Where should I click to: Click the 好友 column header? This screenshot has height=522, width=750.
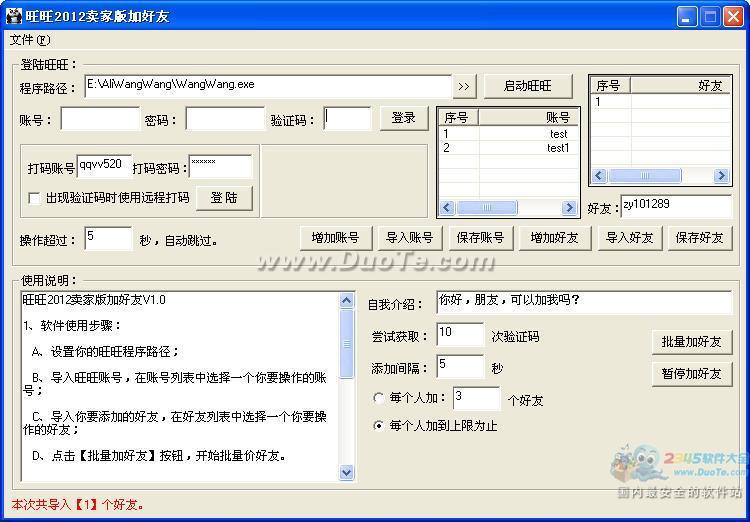pos(680,86)
